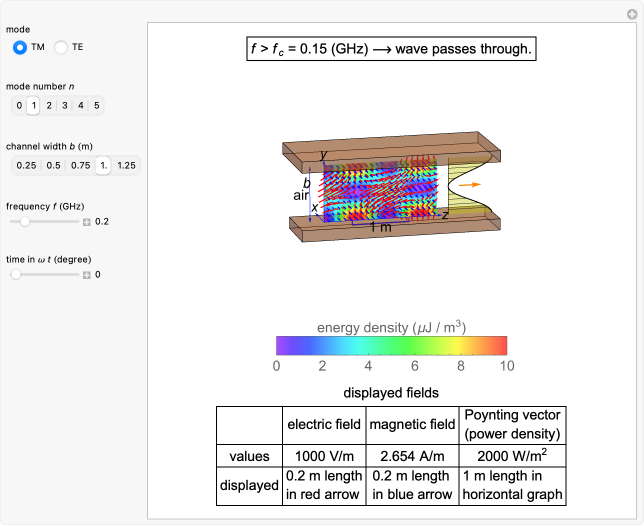
Task: Expand the frequency slider controls
Action: (87, 221)
